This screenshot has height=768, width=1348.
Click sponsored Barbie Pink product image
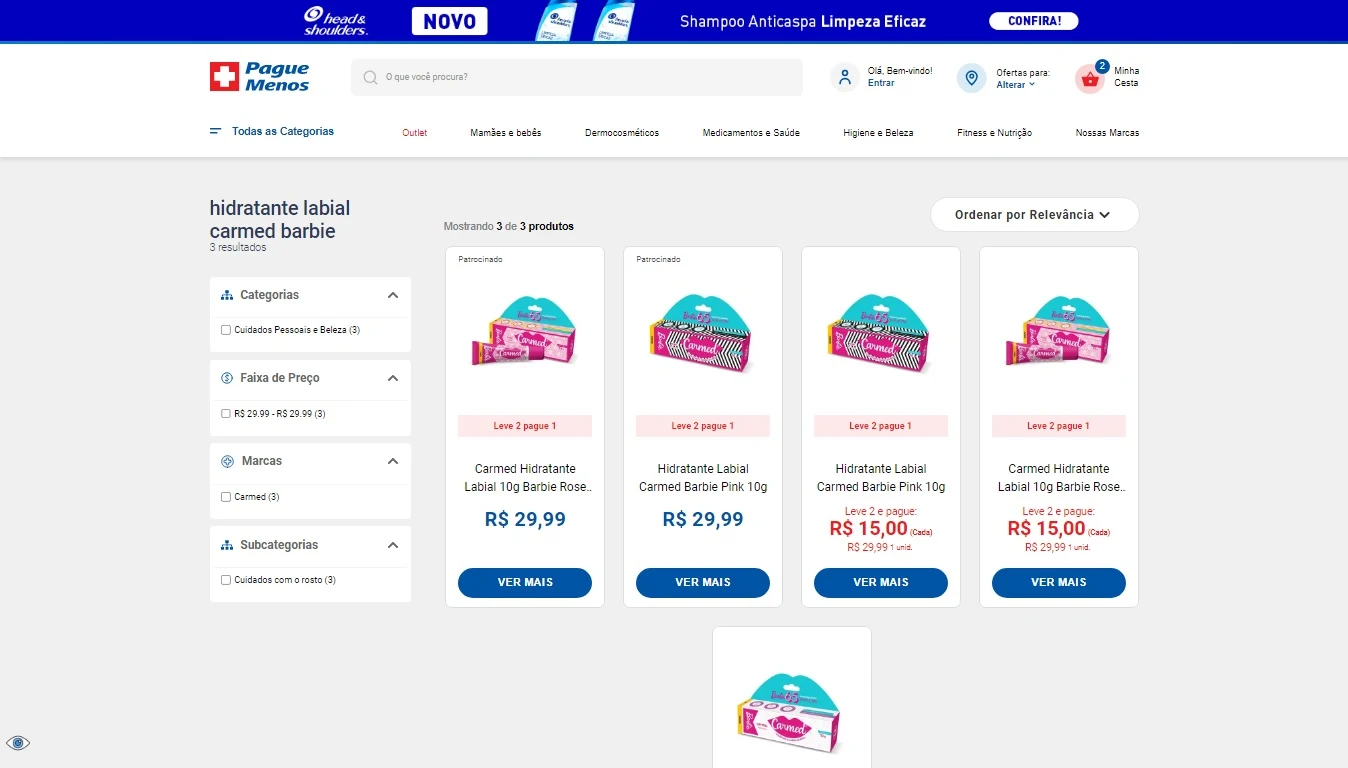(x=703, y=333)
